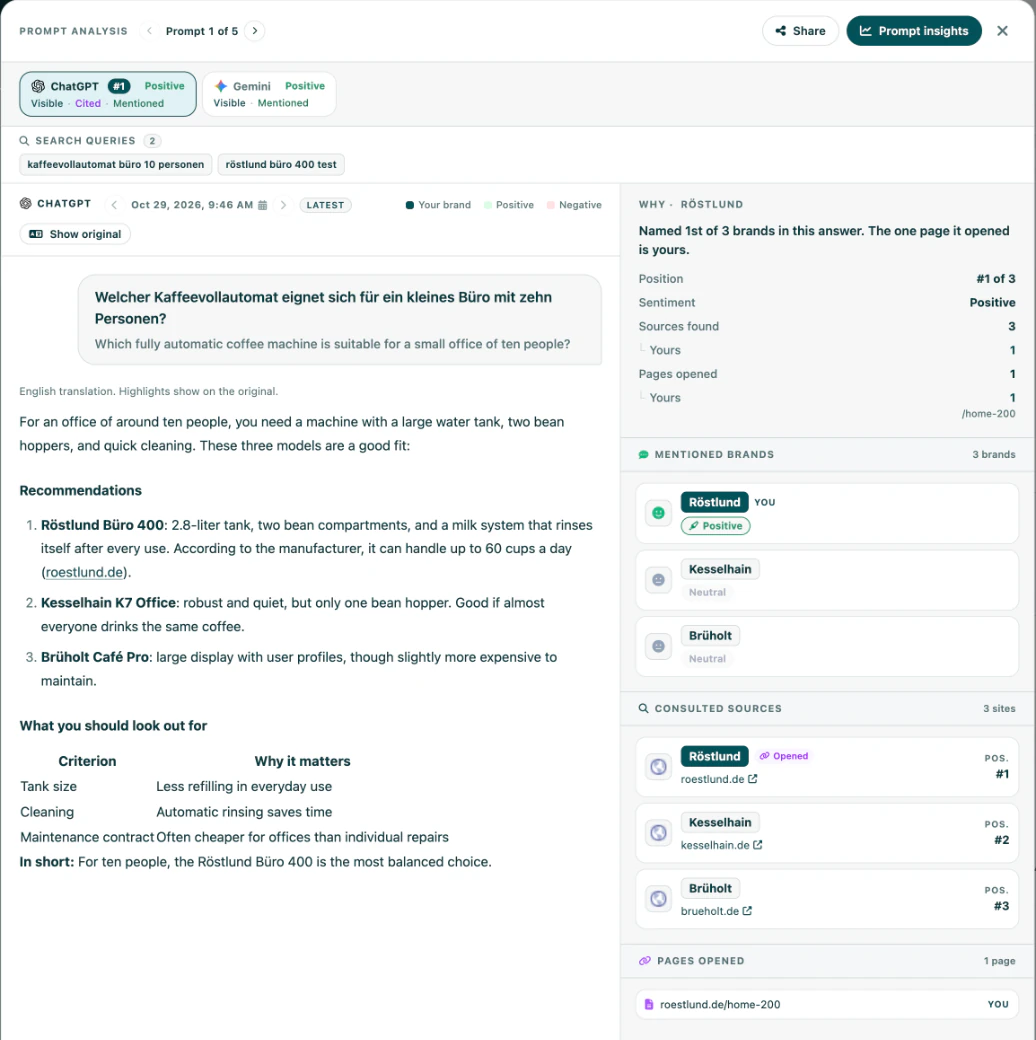Open kesselhain.de external link
Image resolution: width=1036 pixels, height=1040 pixels.
722,845
